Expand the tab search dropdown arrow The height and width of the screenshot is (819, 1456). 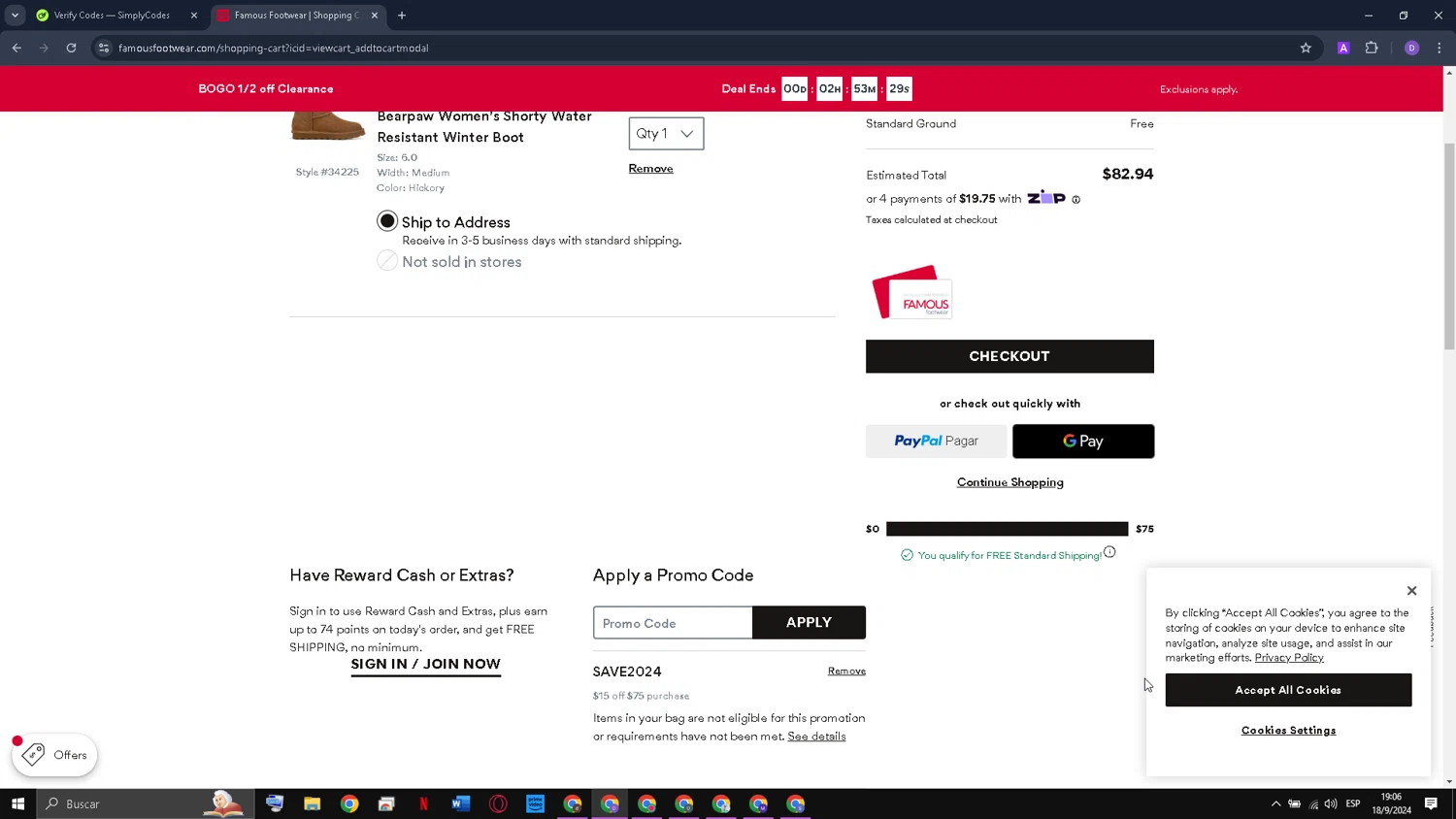coord(15,16)
